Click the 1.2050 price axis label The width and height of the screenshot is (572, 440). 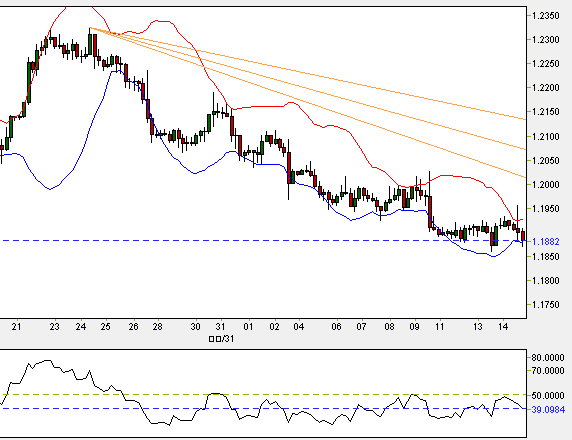click(545, 161)
